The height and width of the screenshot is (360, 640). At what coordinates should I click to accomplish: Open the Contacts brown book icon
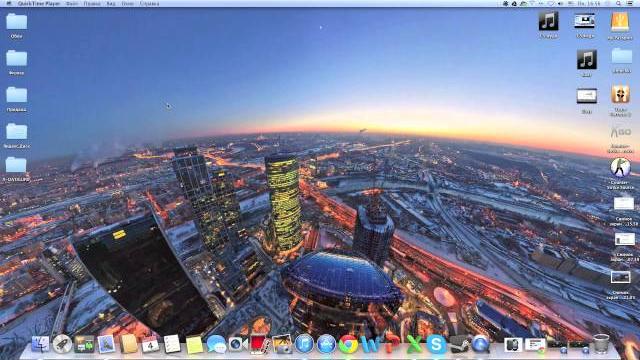pos(128,344)
